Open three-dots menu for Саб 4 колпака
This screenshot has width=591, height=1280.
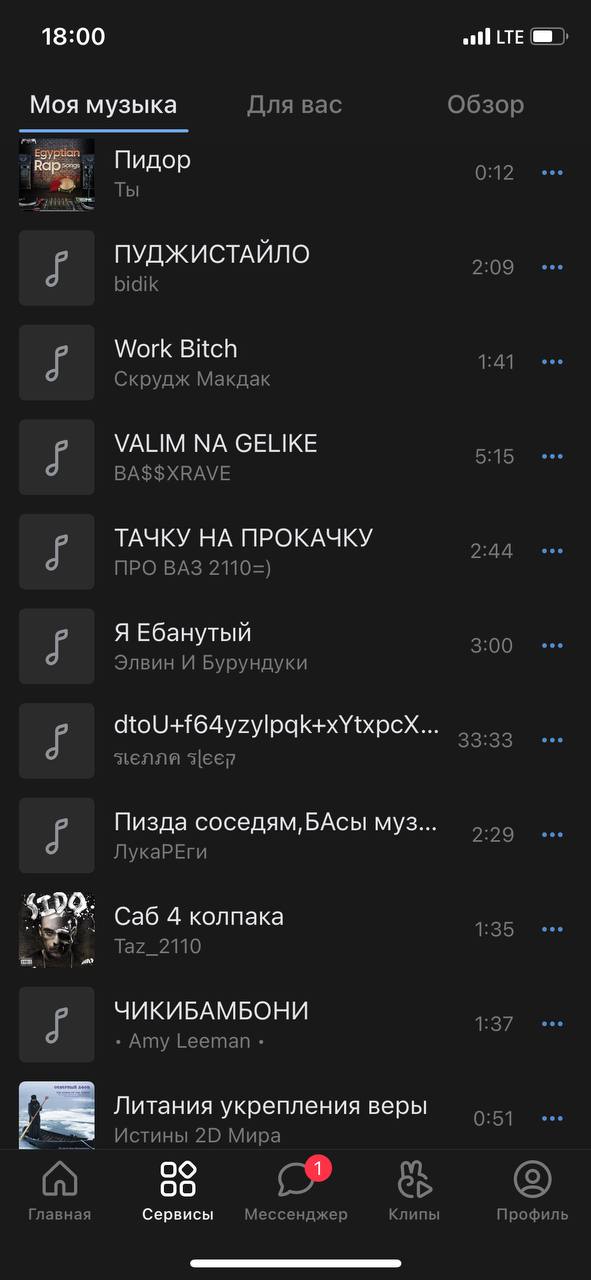tap(552, 930)
